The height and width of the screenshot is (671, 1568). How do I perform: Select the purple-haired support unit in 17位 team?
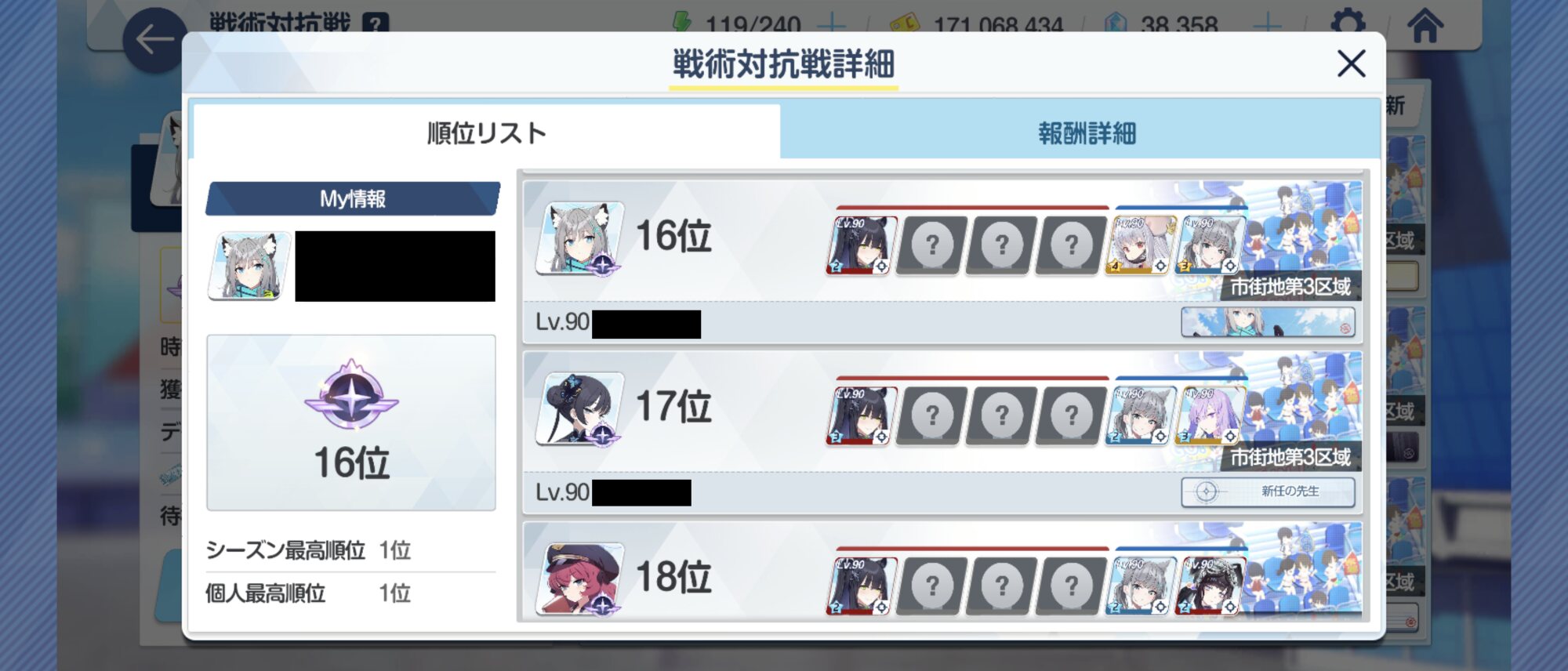[x=1210, y=415]
